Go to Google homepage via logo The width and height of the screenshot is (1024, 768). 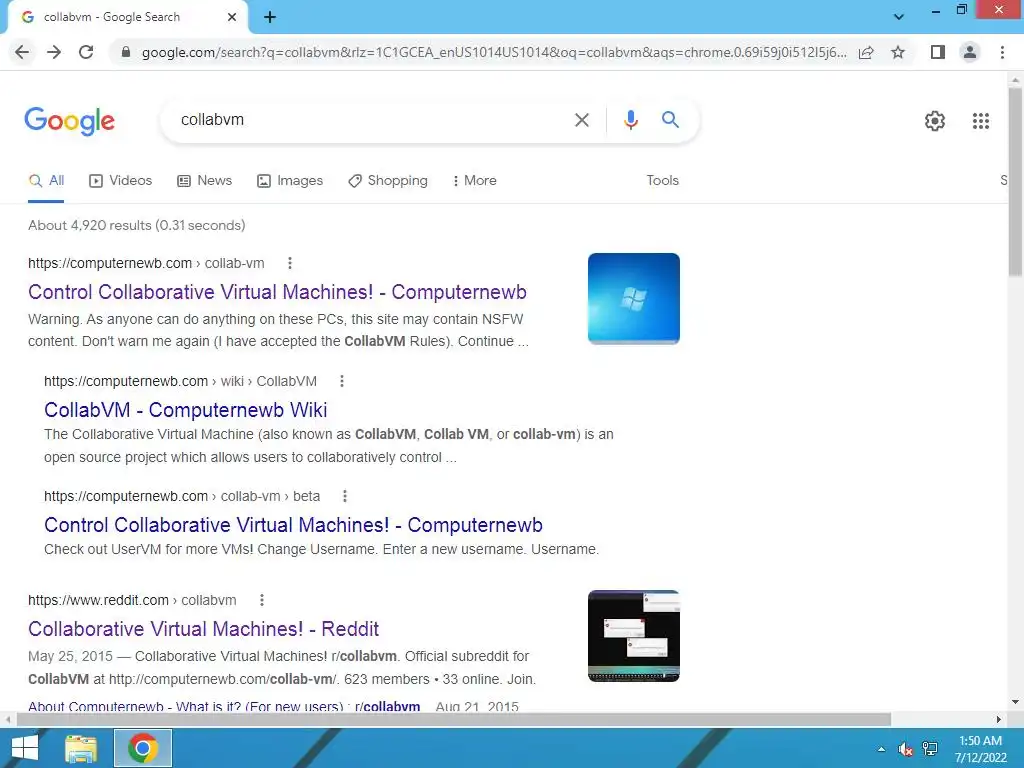[70, 121]
